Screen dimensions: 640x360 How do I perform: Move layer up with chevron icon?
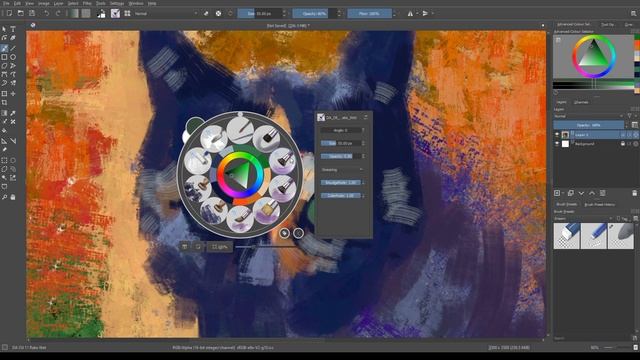[592, 193]
